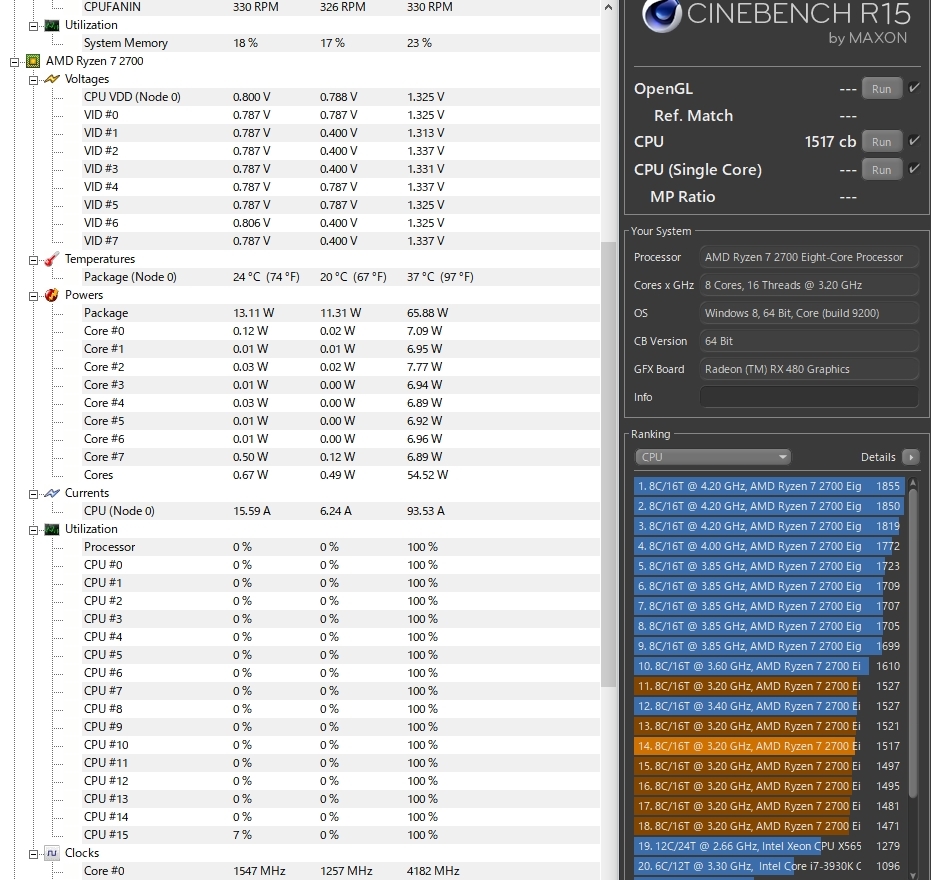The image size is (931, 880).
Task: Select the VID #6 voltage row
Action: click(x=341, y=223)
